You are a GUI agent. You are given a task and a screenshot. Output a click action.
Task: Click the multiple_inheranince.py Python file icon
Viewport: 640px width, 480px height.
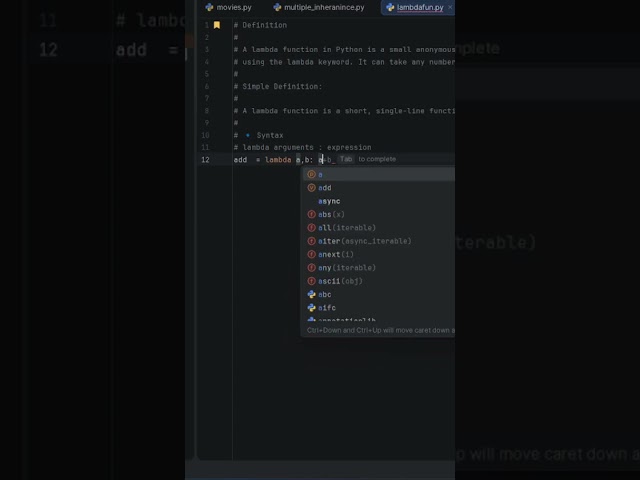277,7
